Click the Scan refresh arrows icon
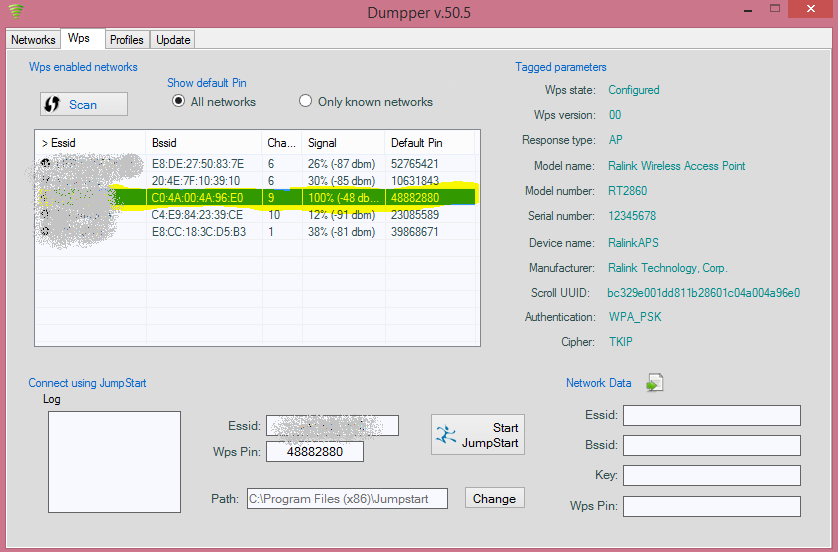 [x=52, y=104]
